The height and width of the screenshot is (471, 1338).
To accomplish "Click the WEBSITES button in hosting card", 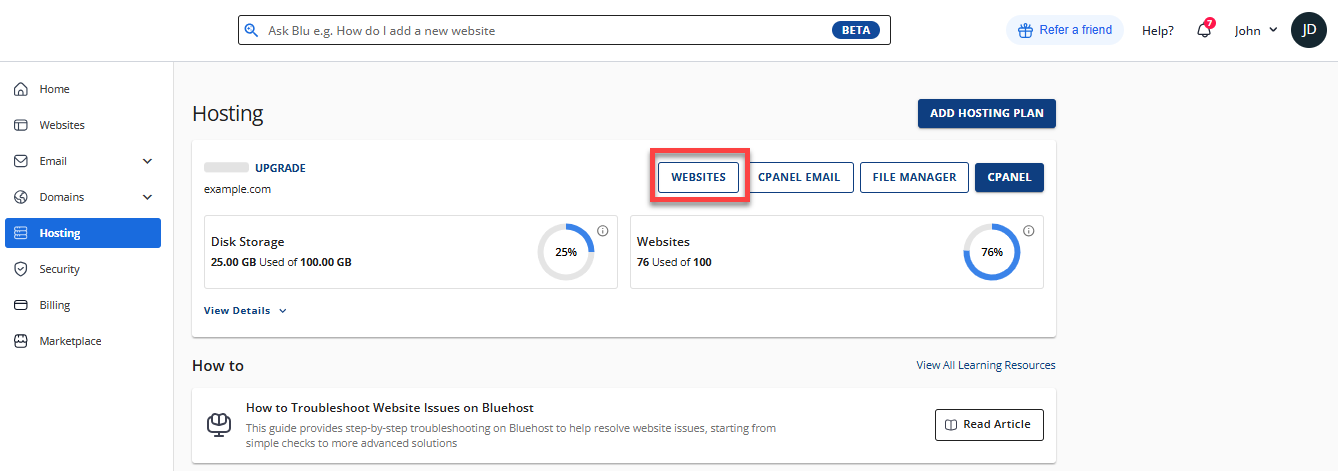I will [698, 177].
